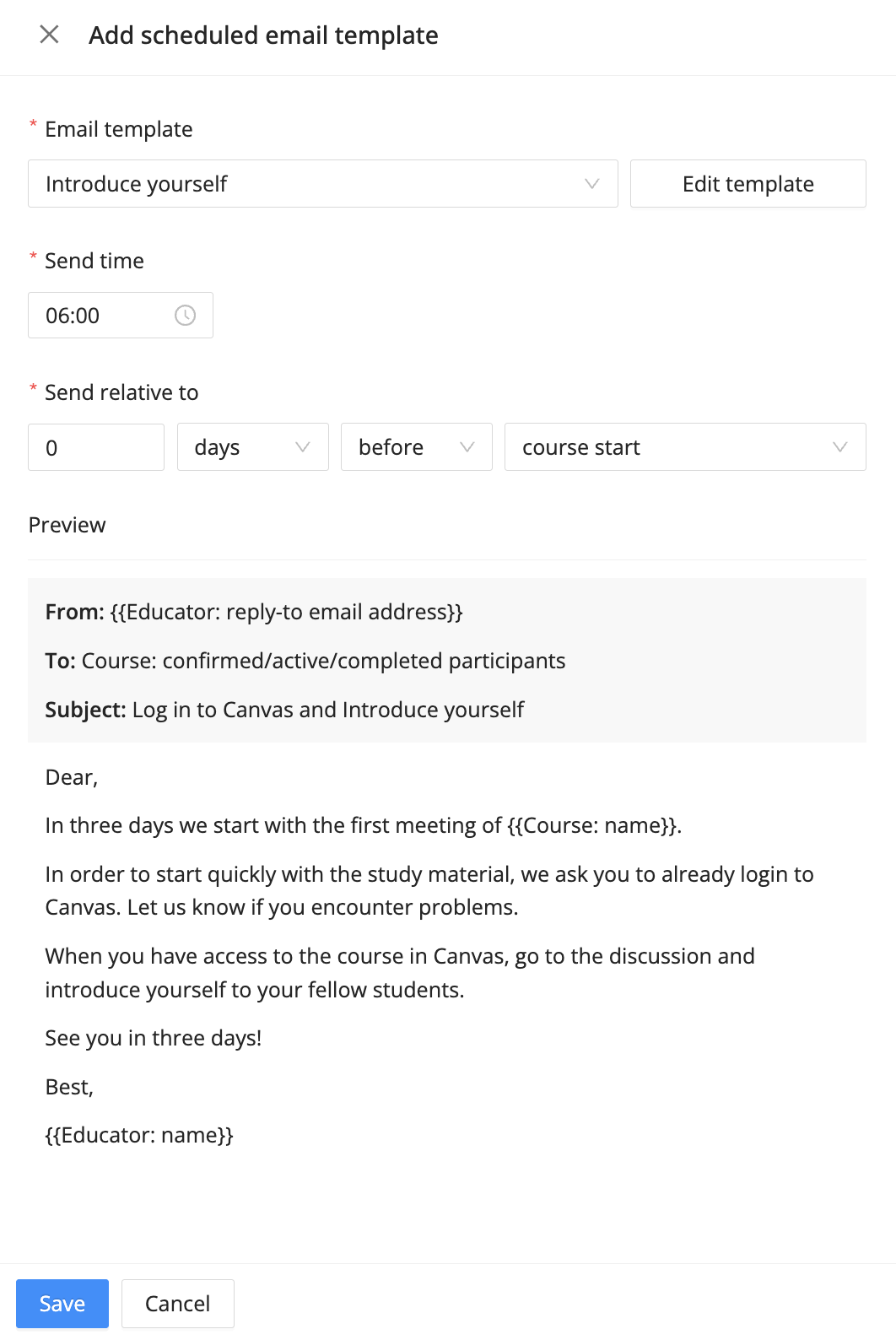896x1340 pixels.
Task: Expand the days unit dropdown
Action: [252, 447]
